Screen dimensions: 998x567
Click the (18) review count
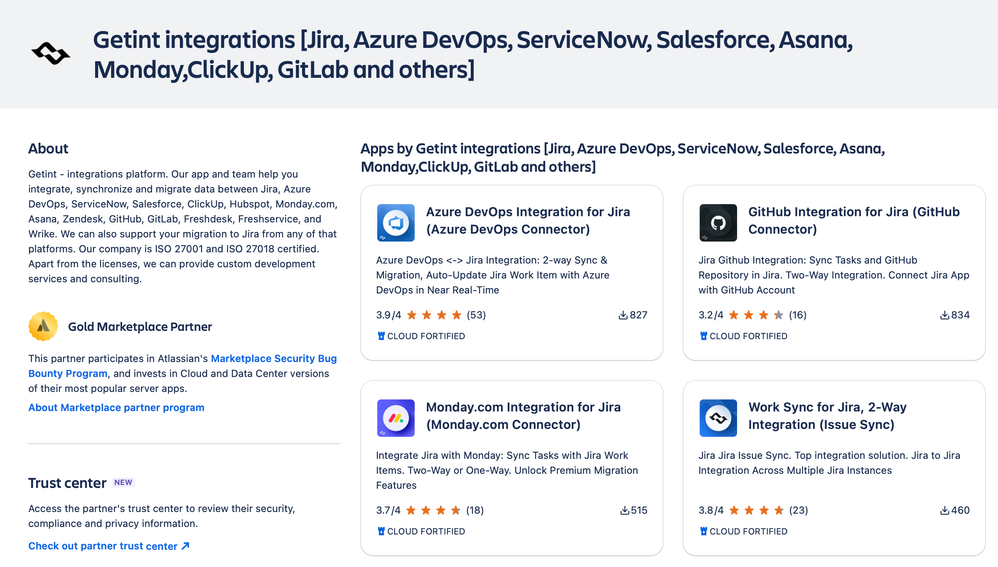[475, 510]
